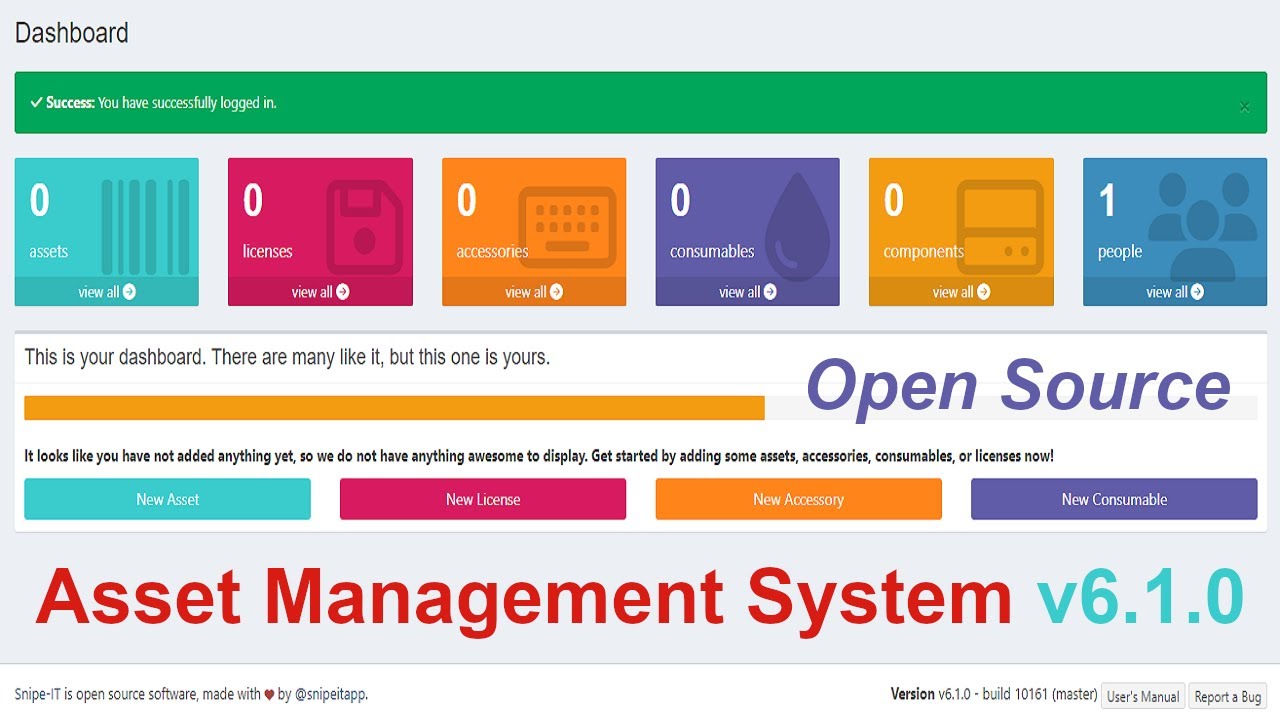
Task: Select the 0 components count
Action: tap(894, 201)
